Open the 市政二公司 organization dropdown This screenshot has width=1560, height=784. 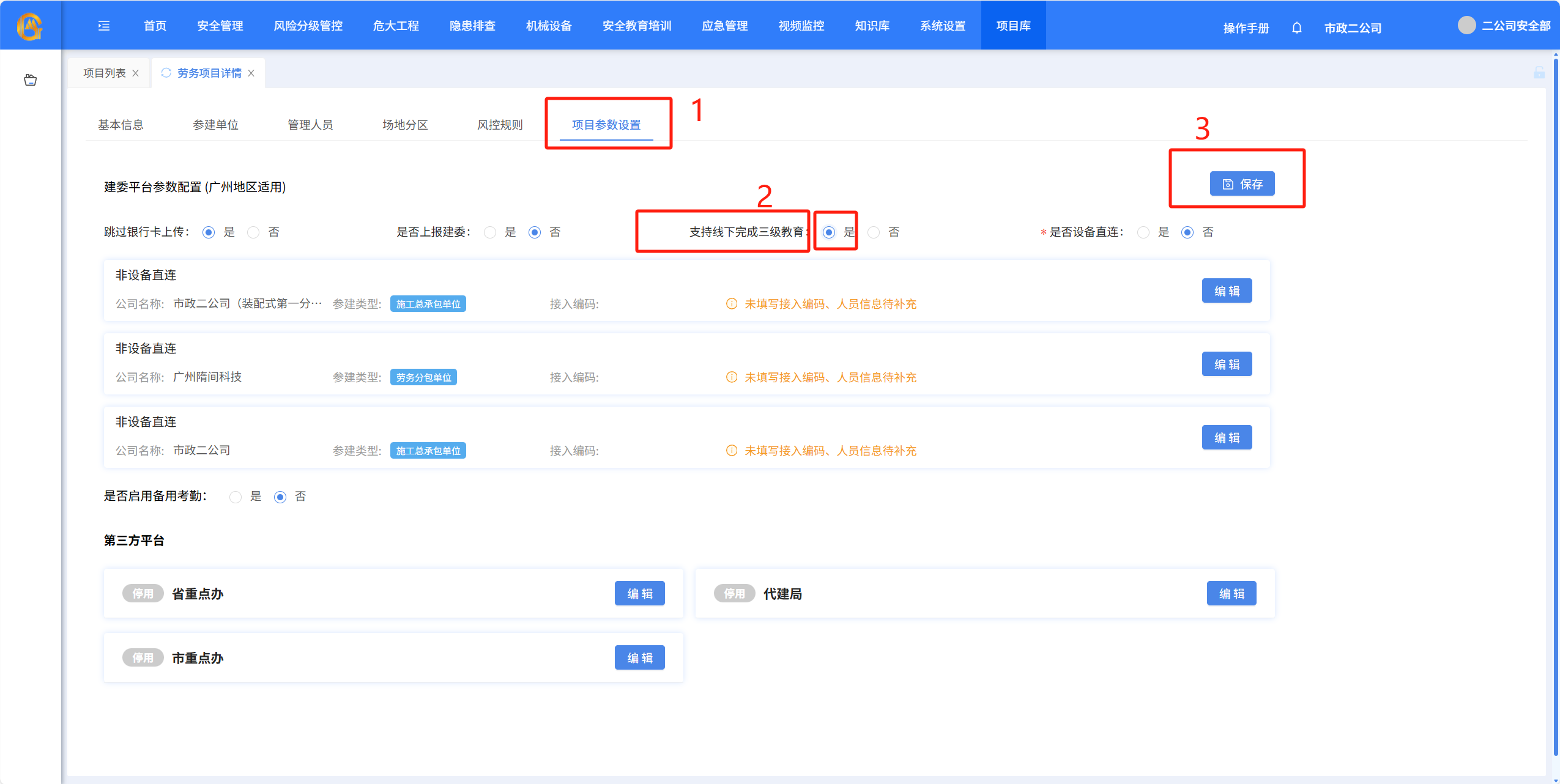(1353, 28)
